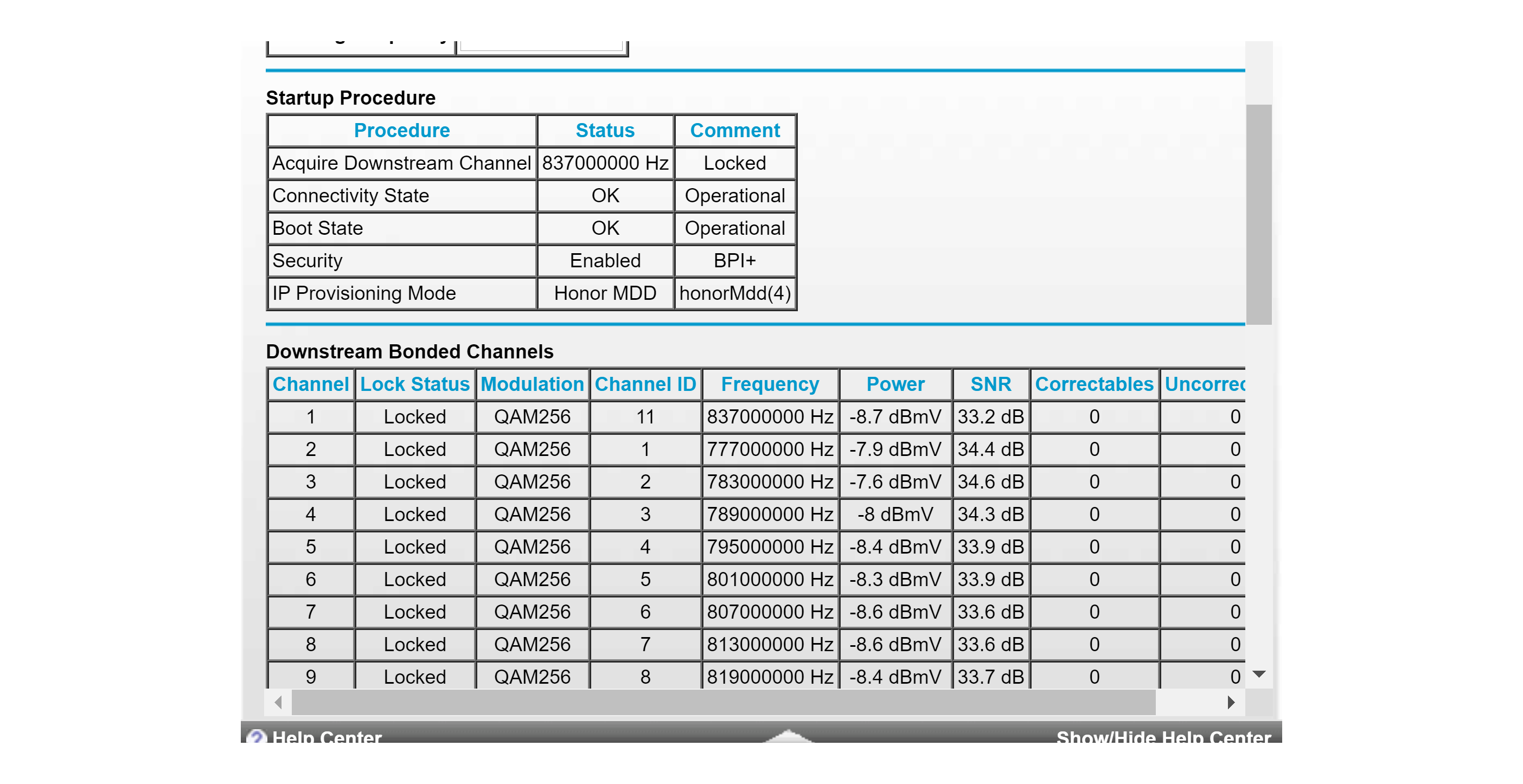Click the Channel column header
Viewport: 1523px width, 784px height.
(310, 384)
